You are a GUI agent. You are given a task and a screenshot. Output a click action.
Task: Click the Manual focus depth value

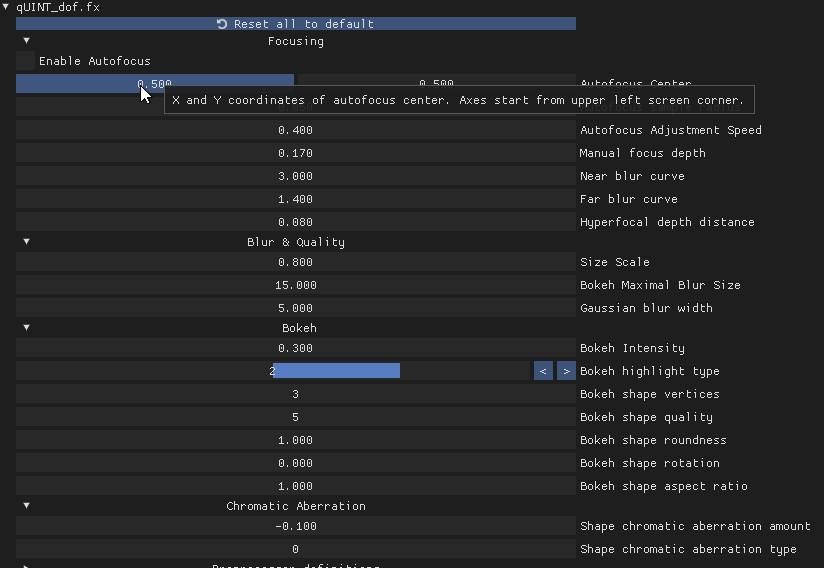coord(295,153)
